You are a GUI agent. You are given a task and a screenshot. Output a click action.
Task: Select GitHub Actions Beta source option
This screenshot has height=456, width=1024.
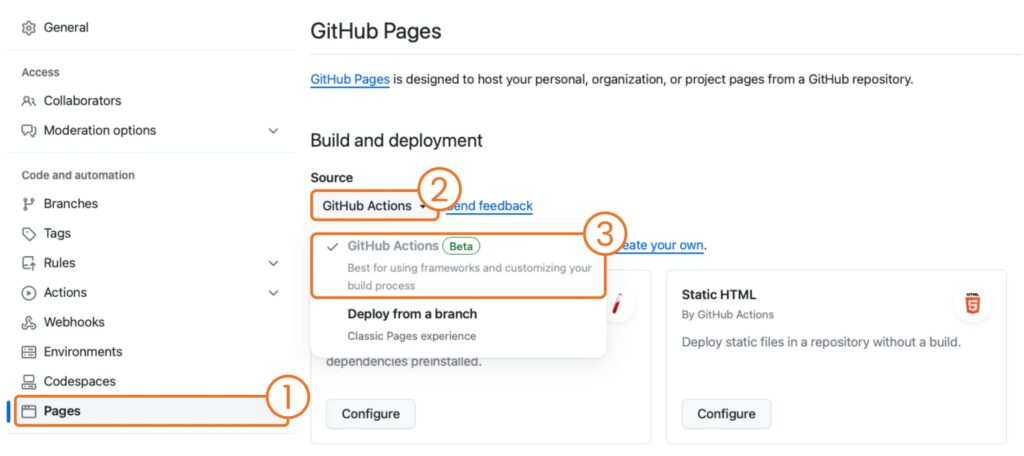tap(458, 265)
